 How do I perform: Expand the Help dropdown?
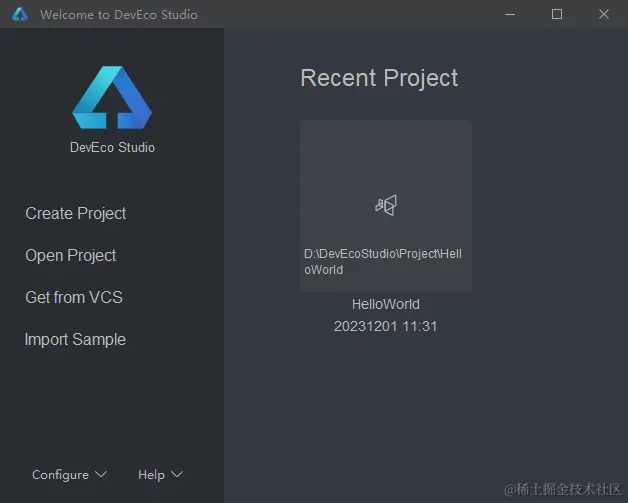pyautogui.click(x=160, y=475)
